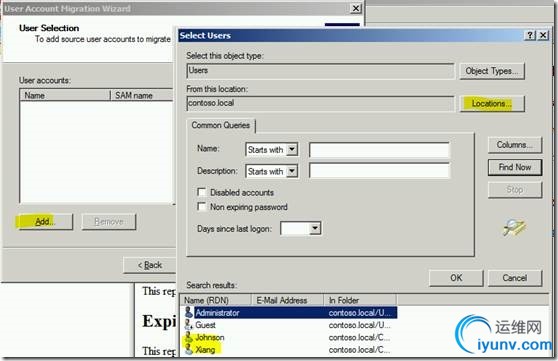Click into the Name query text field
The width and height of the screenshot is (558, 361).
379,150
